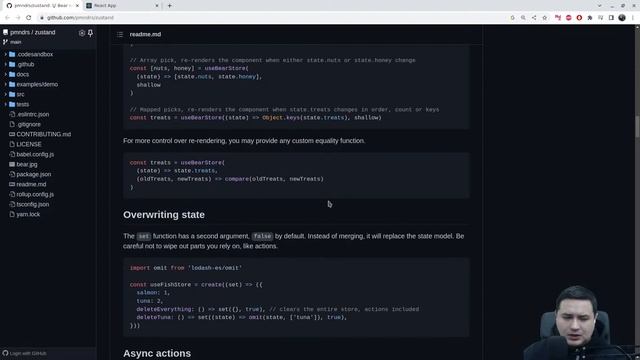Click the page vertical scrollbar thumb
This screenshot has height=360, width=640.
click(637, 127)
